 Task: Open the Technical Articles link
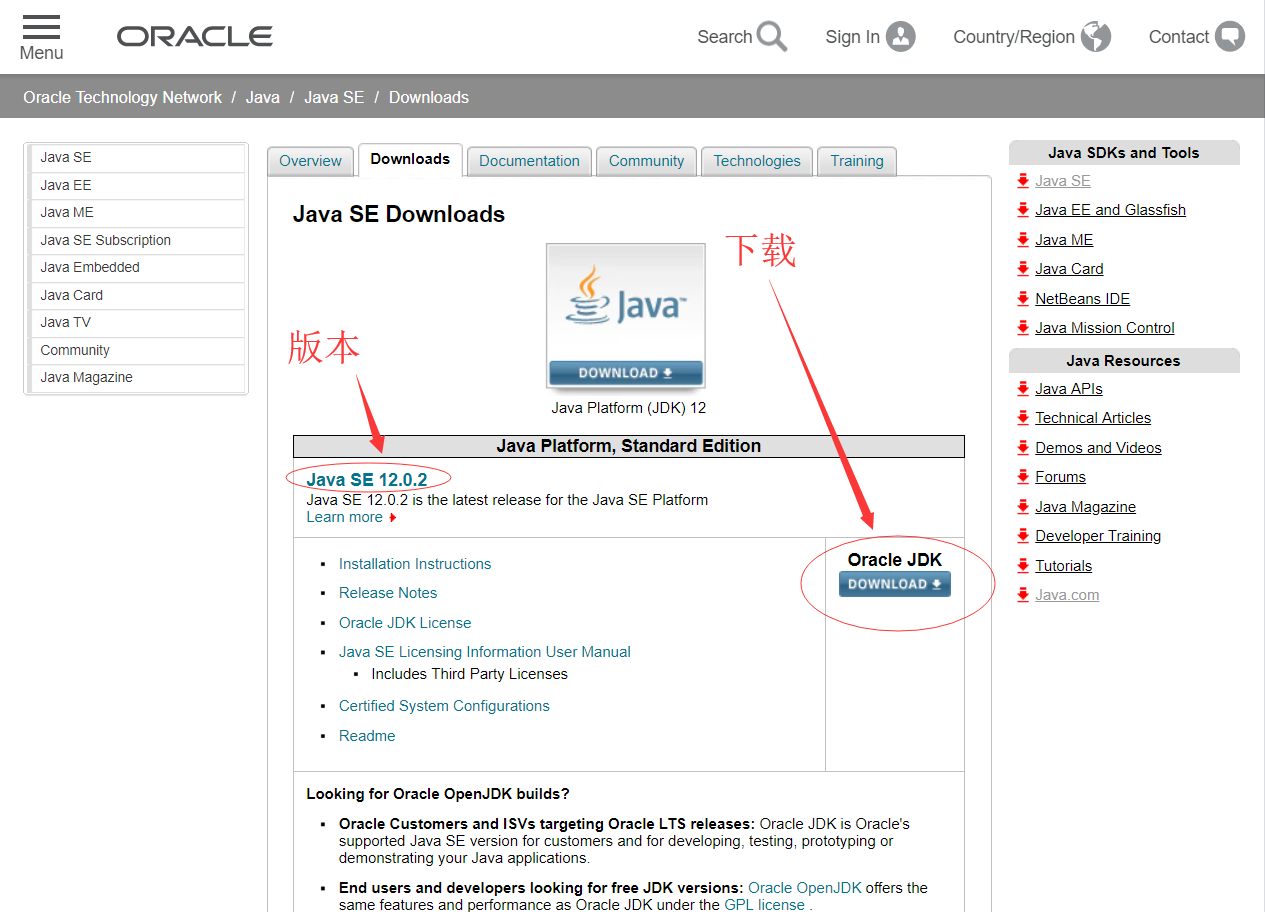(x=1093, y=418)
